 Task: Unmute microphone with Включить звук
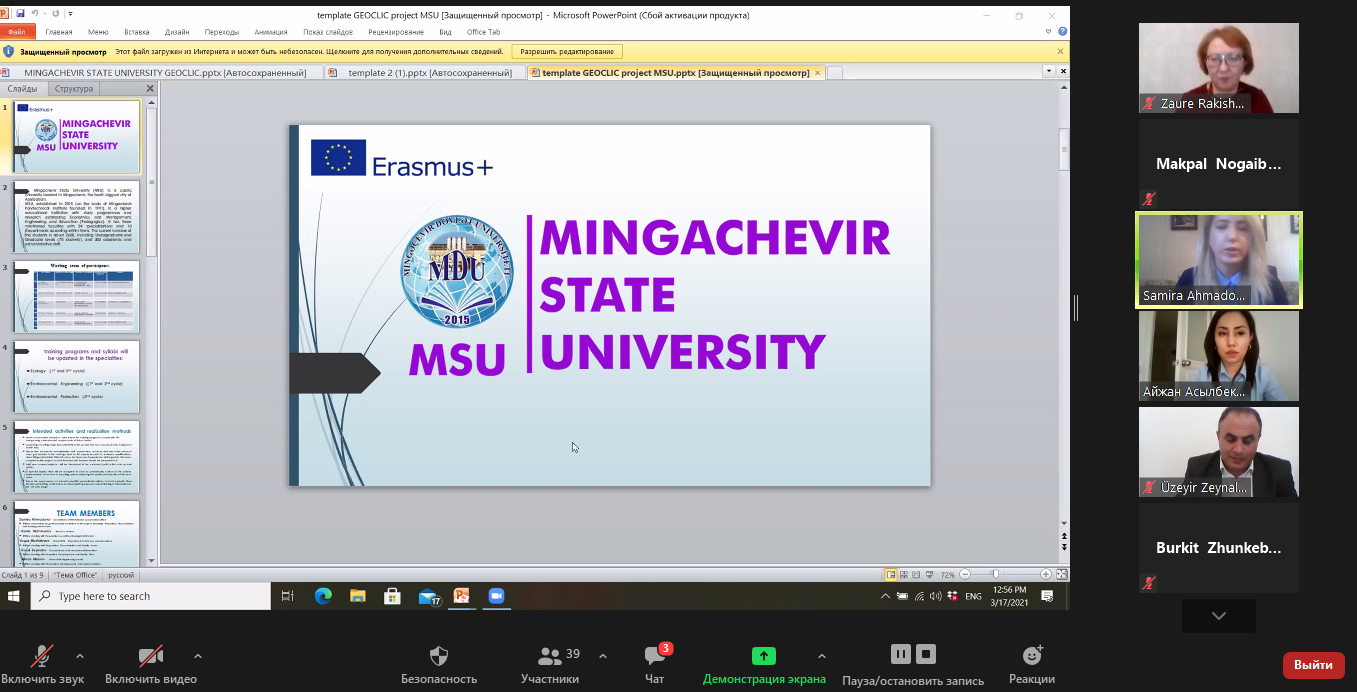42,666
